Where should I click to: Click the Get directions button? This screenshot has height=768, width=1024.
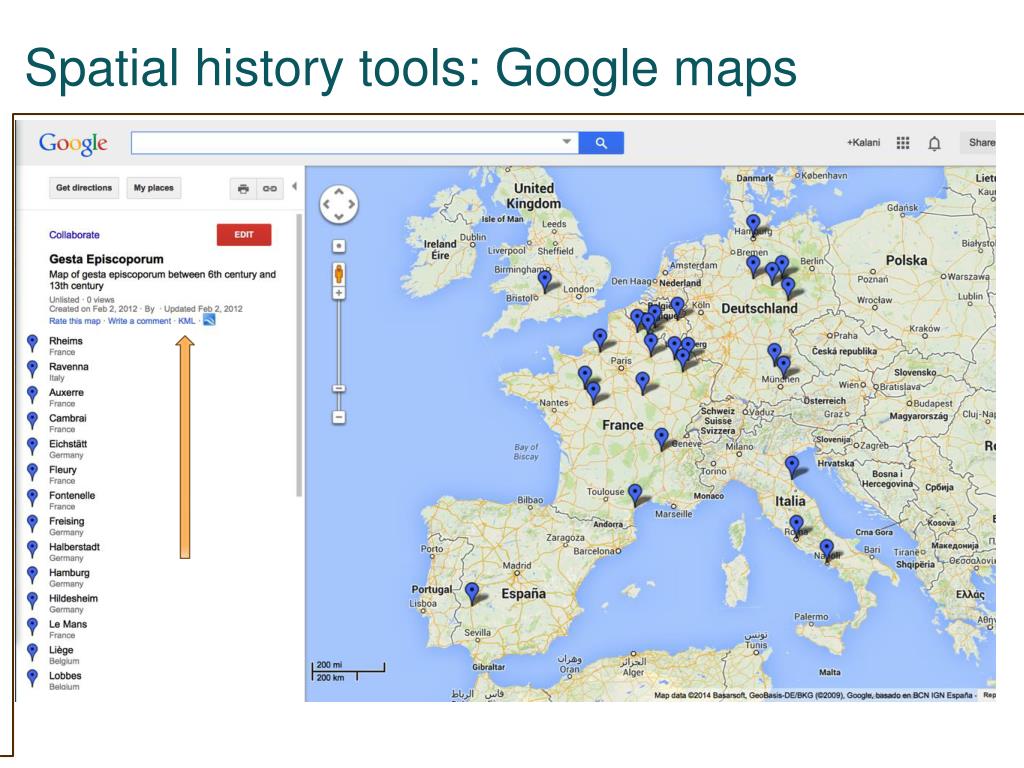click(x=84, y=188)
